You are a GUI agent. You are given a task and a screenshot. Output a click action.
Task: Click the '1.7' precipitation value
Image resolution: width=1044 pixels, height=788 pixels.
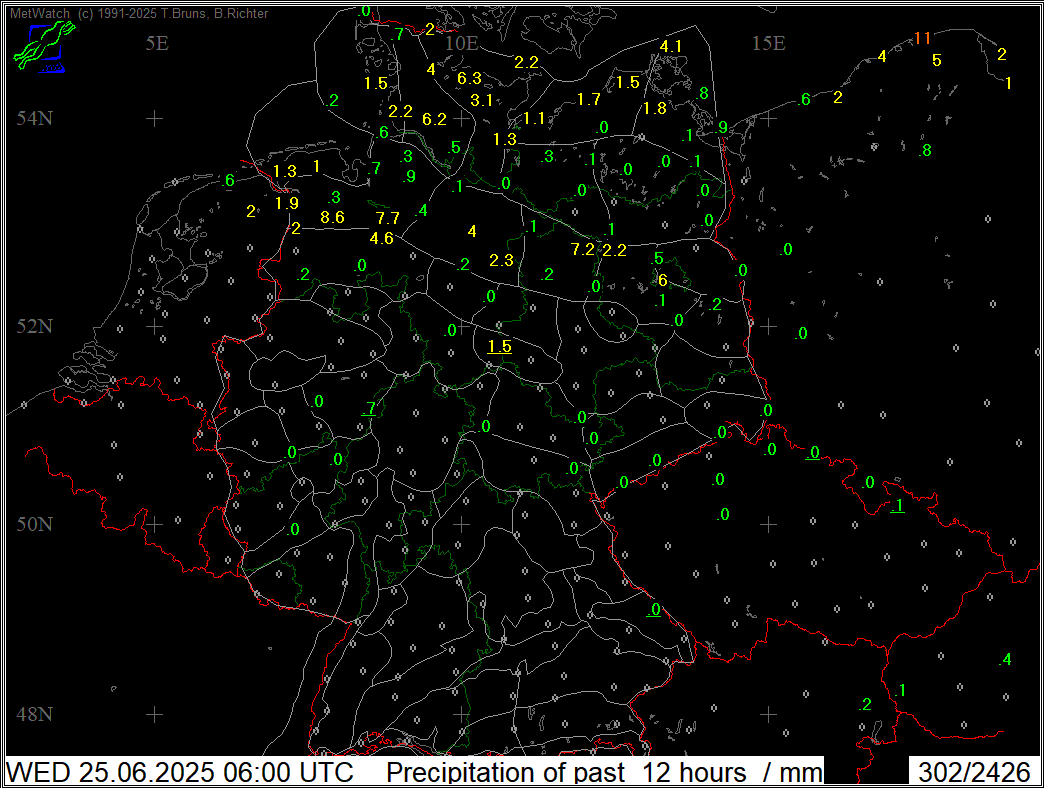coord(589,100)
